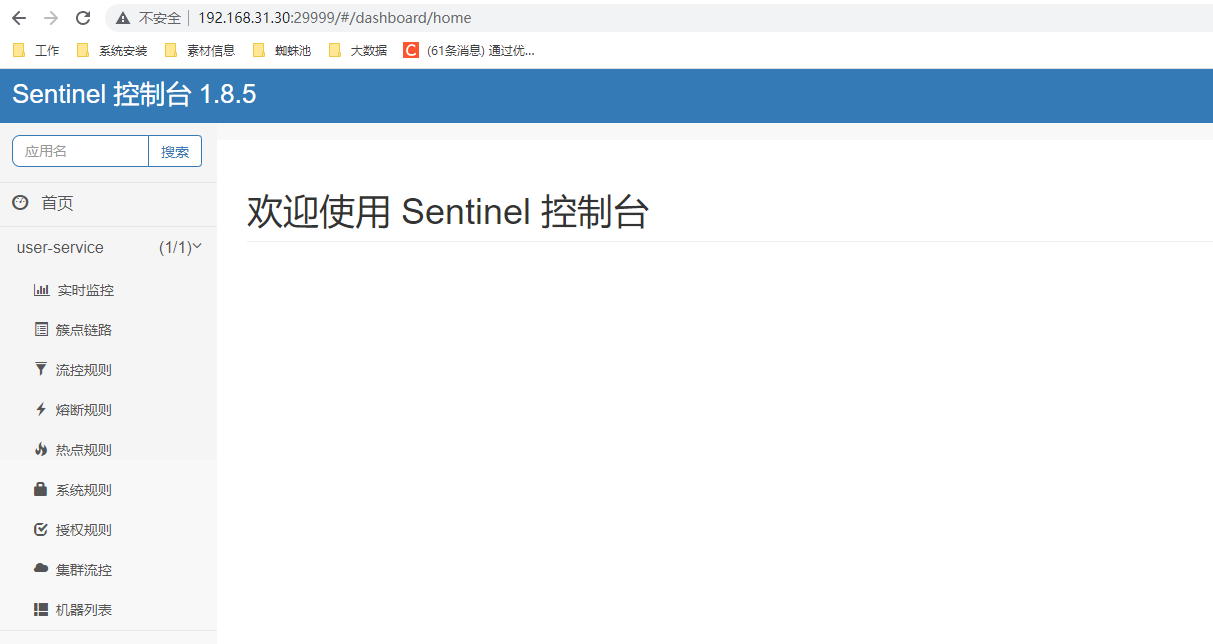Toggle the user-service application menu
Image resolution: width=1213 pixels, height=644 pixels.
point(108,247)
